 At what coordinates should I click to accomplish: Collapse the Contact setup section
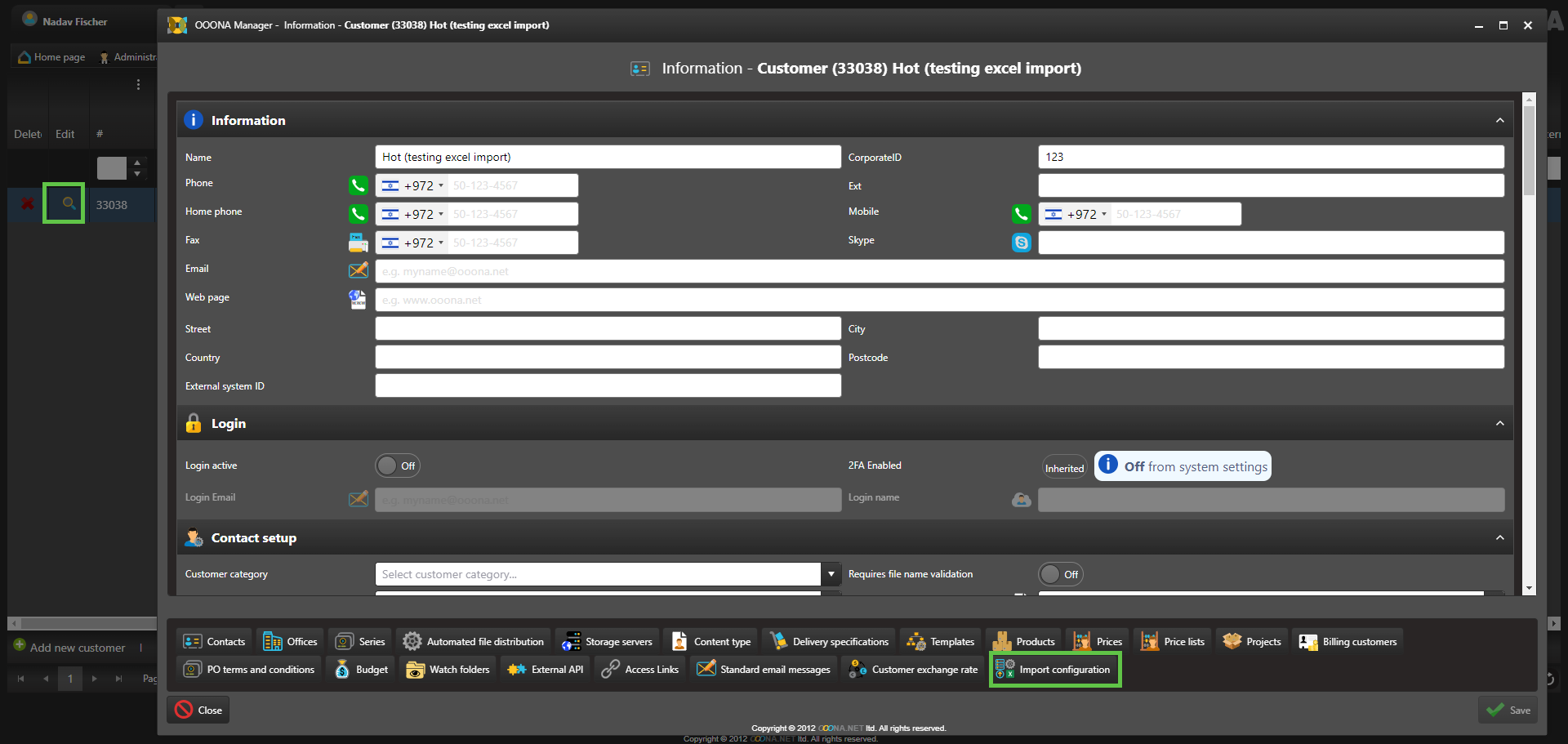pyautogui.click(x=1499, y=537)
